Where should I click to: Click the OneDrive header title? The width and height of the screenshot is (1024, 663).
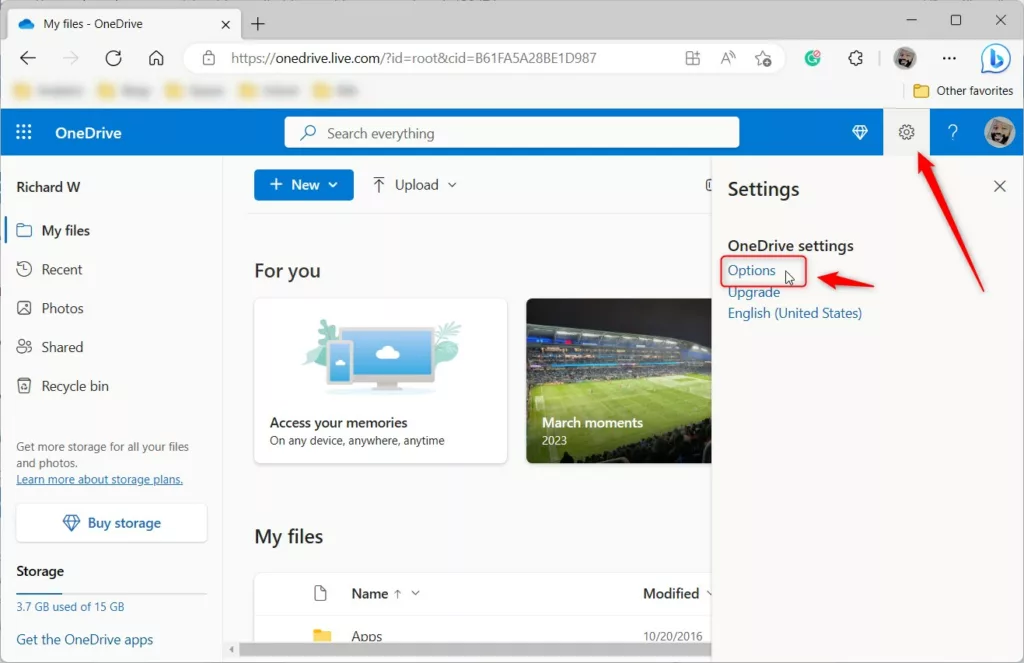[x=88, y=133]
